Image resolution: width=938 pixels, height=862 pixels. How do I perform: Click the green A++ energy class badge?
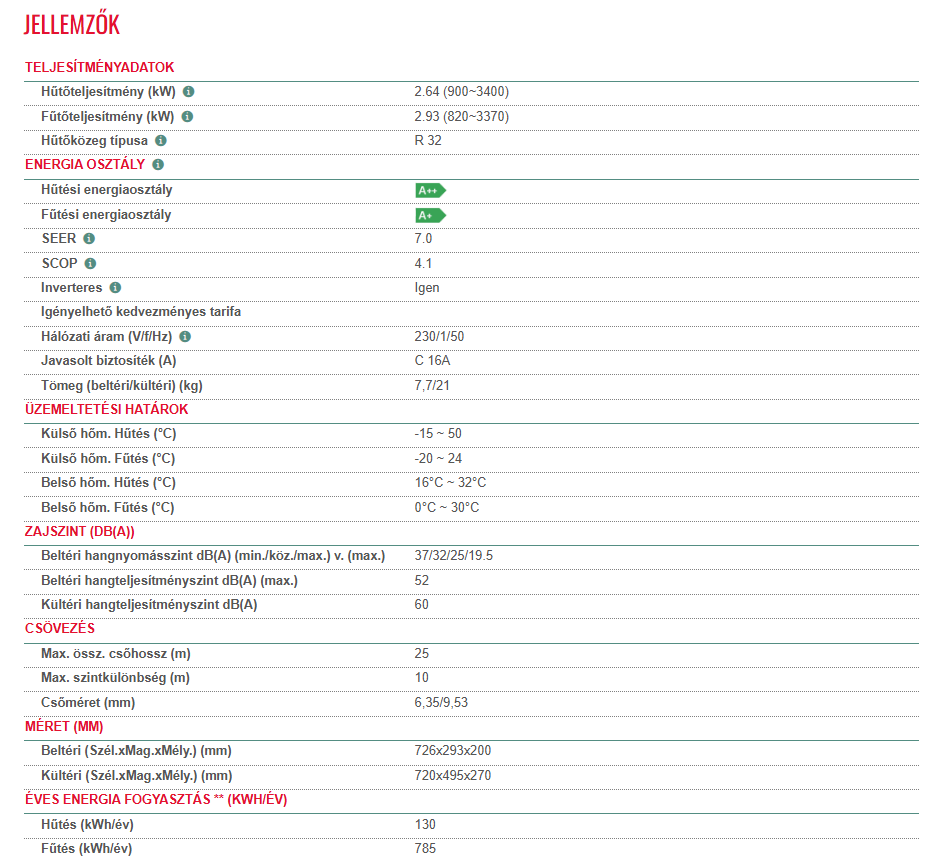(430, 190)
